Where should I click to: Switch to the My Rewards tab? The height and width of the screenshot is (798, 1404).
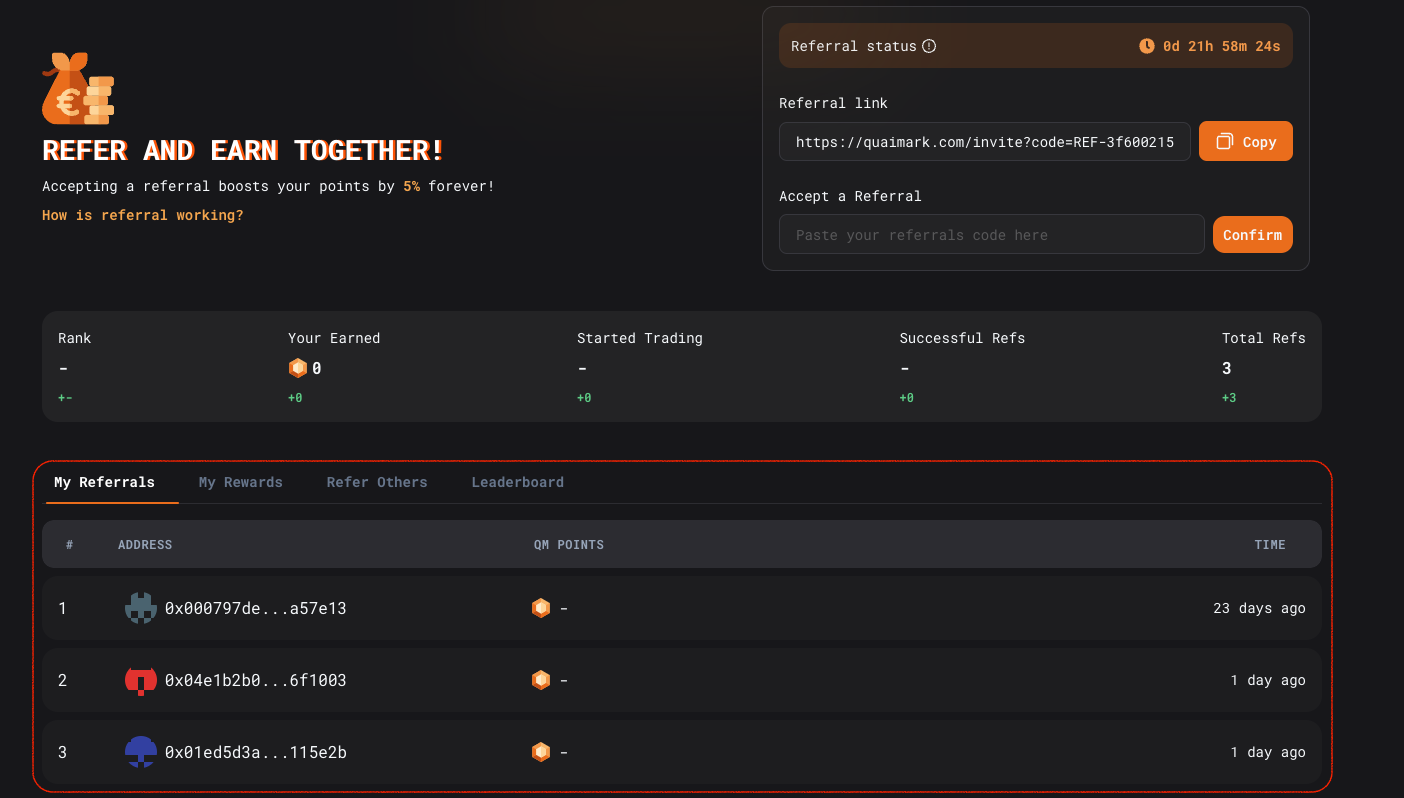point(241,482)
